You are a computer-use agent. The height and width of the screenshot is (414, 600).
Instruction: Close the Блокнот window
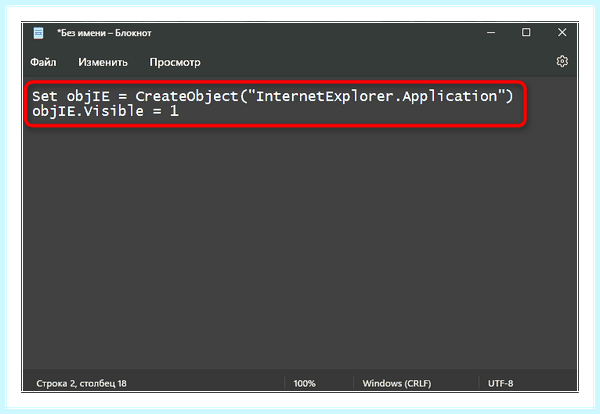point(562,32)
